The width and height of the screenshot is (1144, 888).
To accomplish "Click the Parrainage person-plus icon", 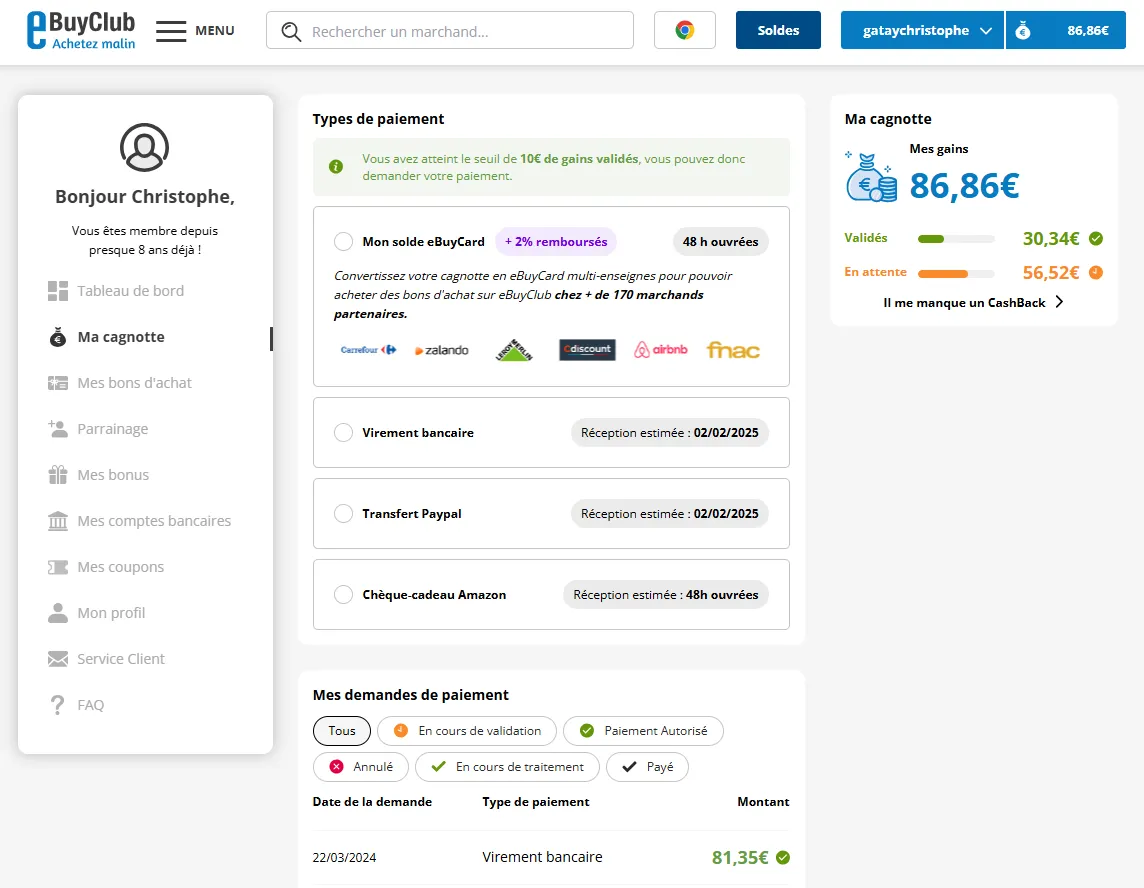I will (x=58, y=429).
